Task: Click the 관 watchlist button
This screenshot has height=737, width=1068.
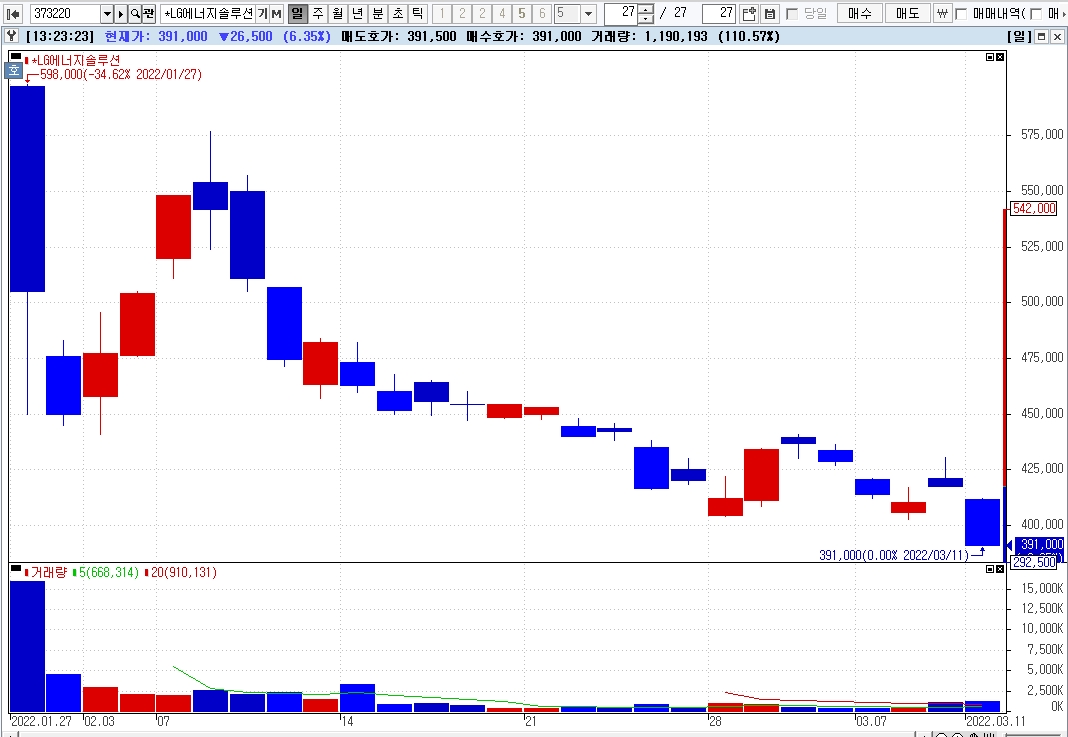Action: (x=148, y=13)
